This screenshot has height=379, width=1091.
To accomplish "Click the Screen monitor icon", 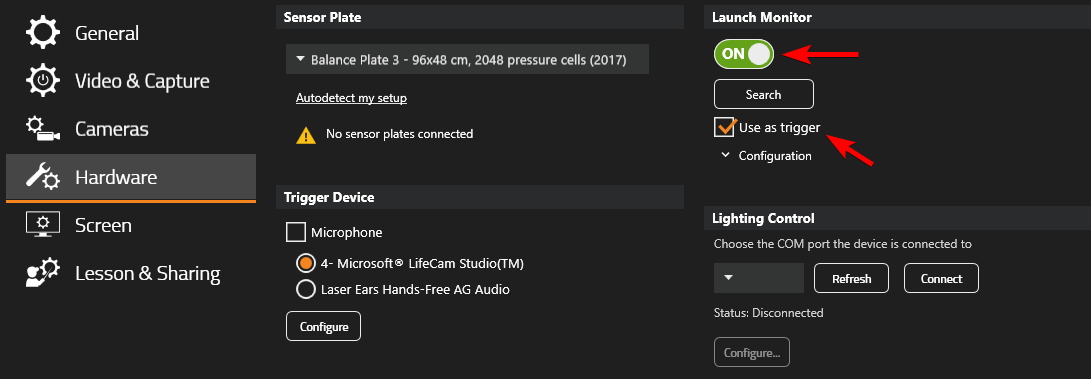I will coord(42,225).
